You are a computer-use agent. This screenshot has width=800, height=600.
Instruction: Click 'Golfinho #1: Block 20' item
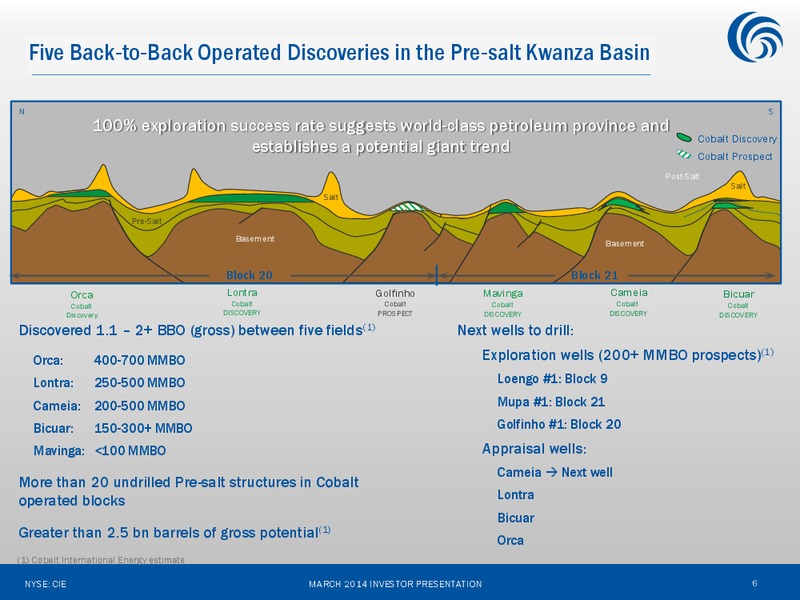coord(559,424)
